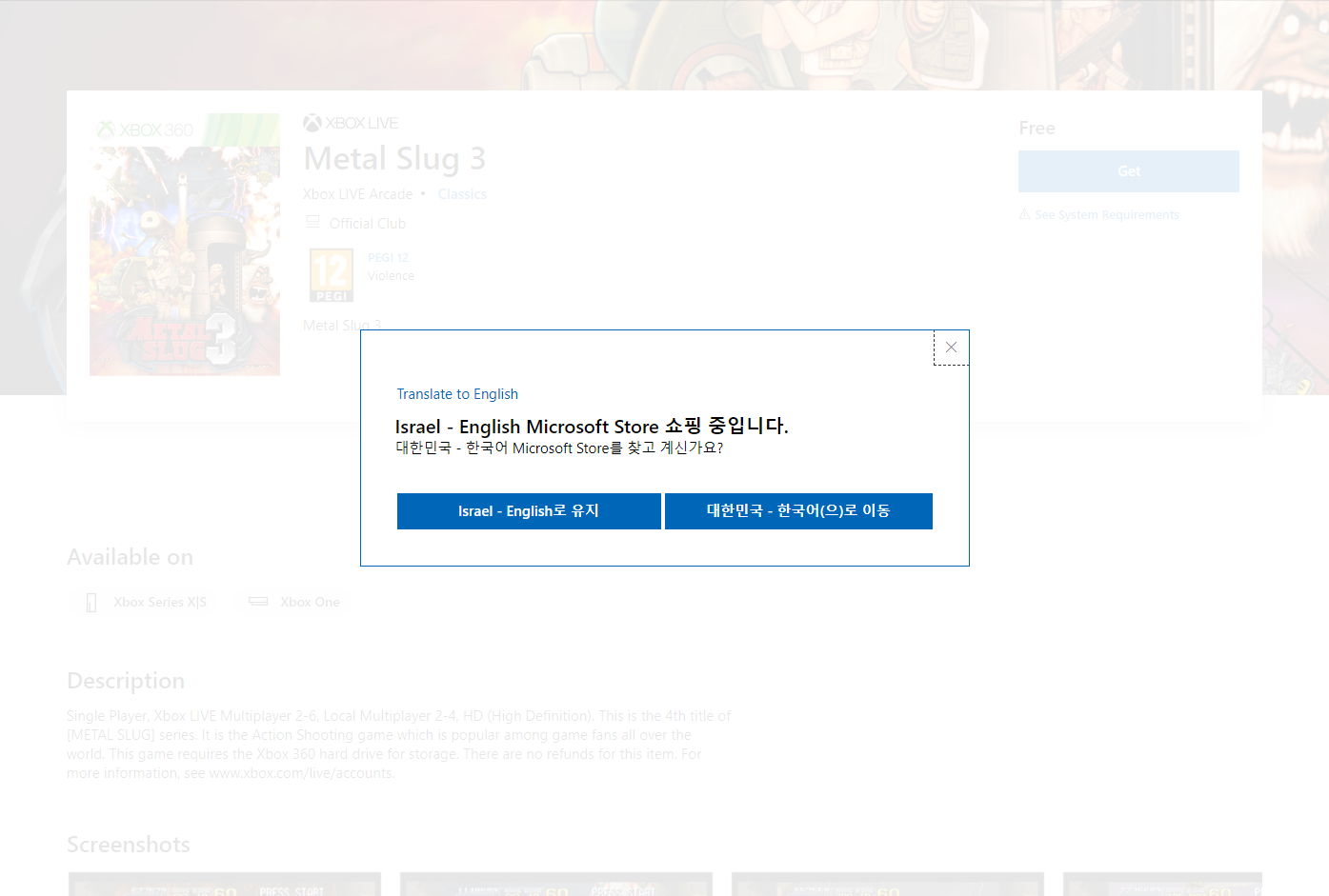Click the Get button for Metal Slug 3
This screenshot has height=896, width=1329.
1129,171
